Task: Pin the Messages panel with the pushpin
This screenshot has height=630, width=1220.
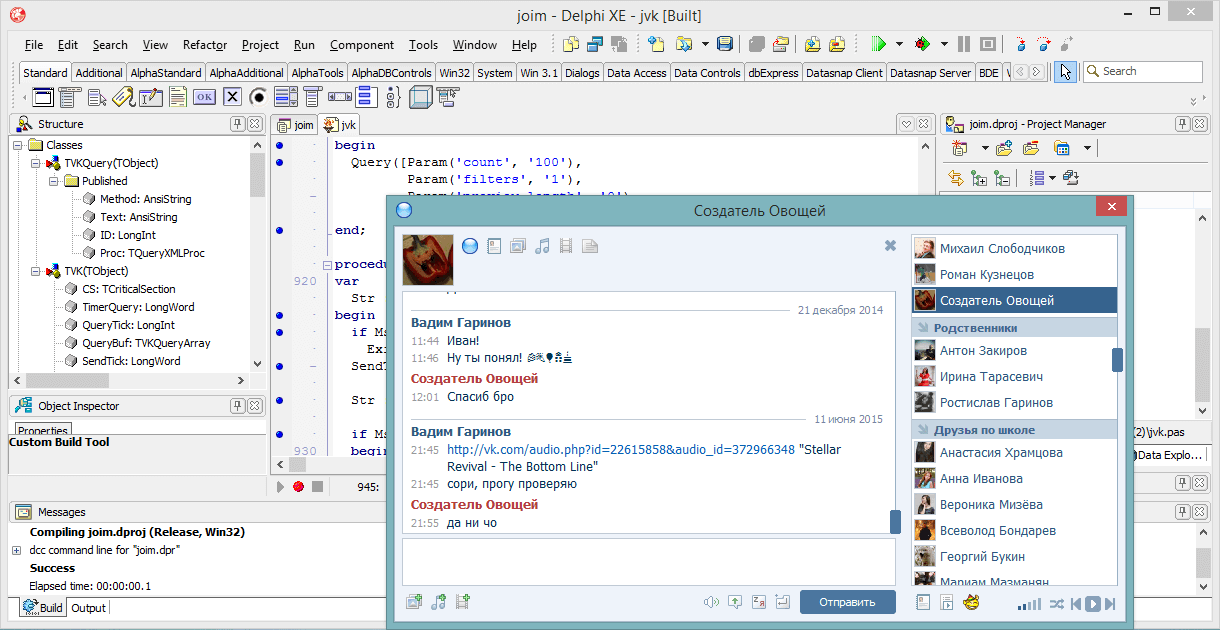Action: pos(1182,512)
